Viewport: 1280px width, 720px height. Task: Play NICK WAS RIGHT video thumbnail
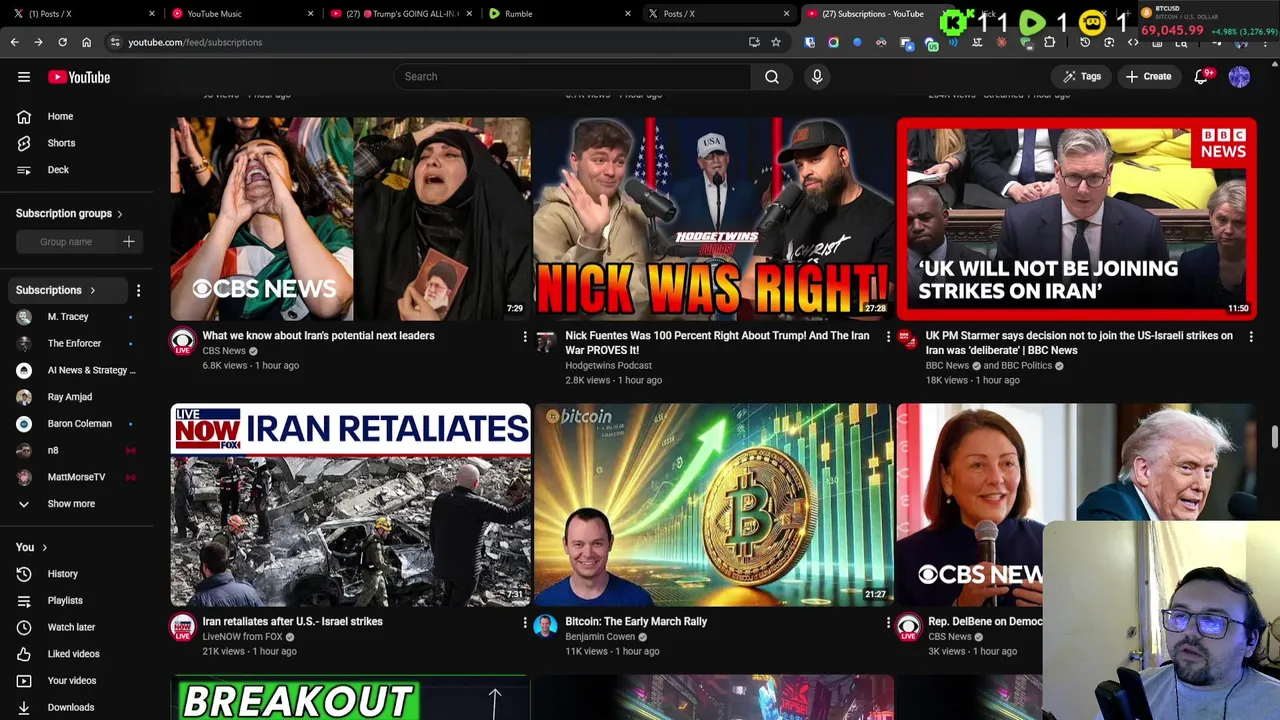tap(713, 219)
